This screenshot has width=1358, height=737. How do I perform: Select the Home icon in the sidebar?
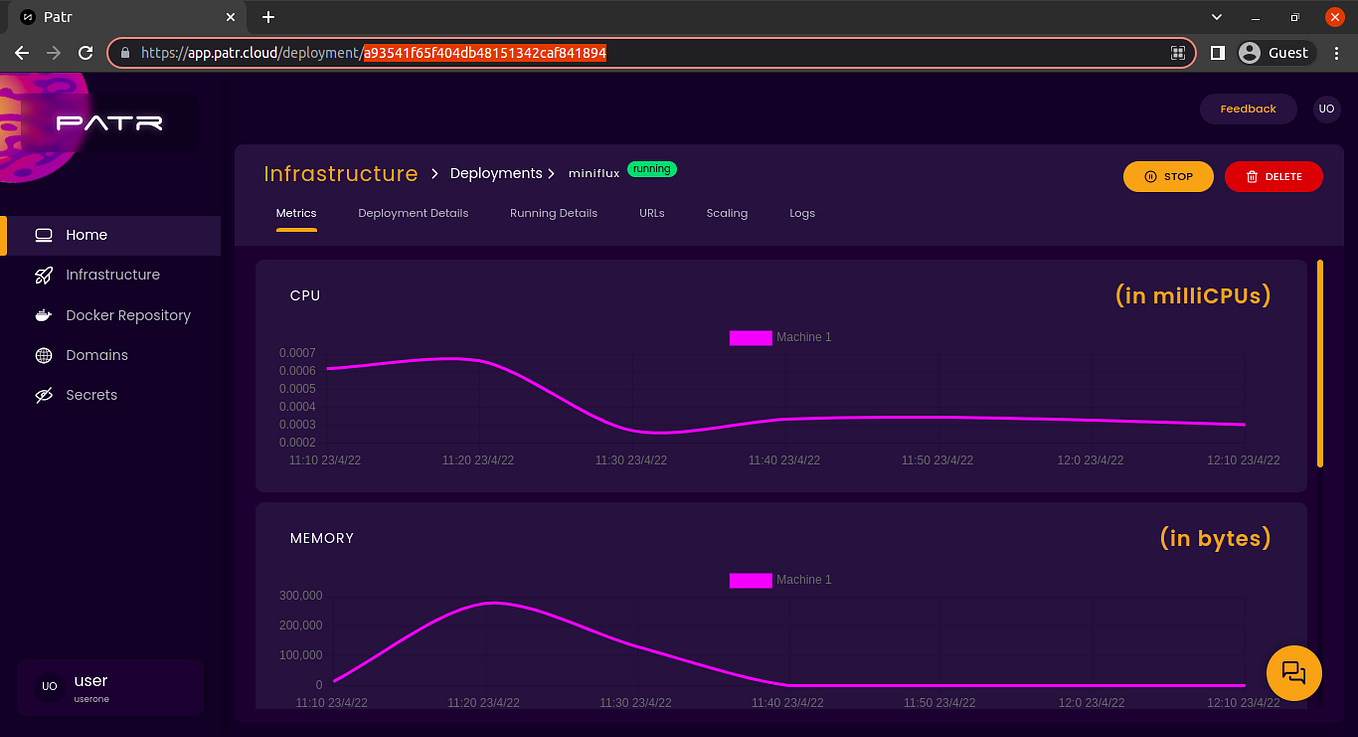pyautogui.click(x=43, y=234)
